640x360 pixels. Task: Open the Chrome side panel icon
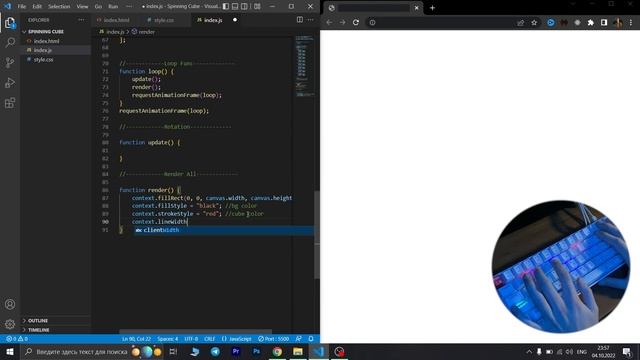tap(604, 22)
